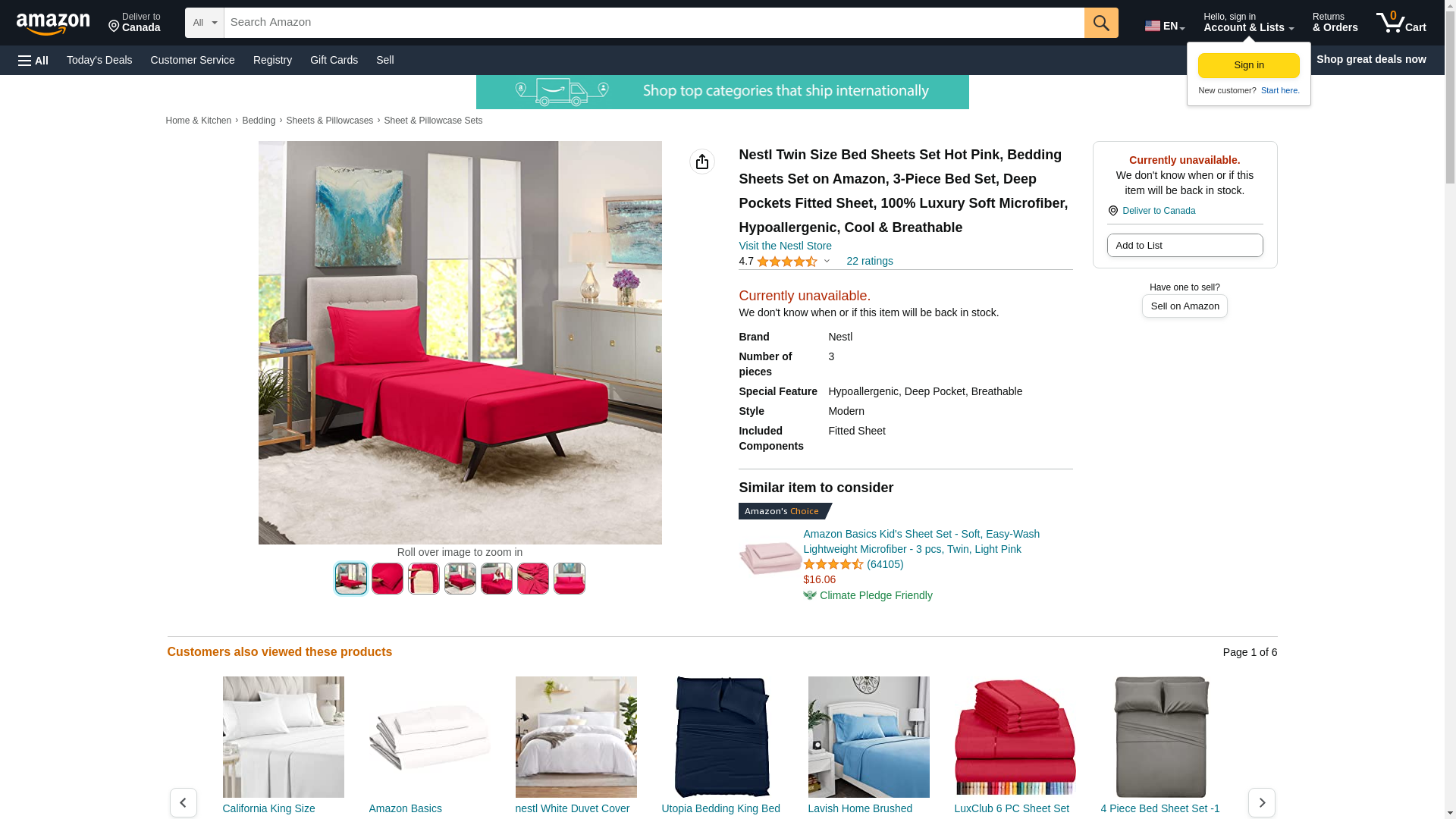Open the All hamburger menu

point(33,60)
